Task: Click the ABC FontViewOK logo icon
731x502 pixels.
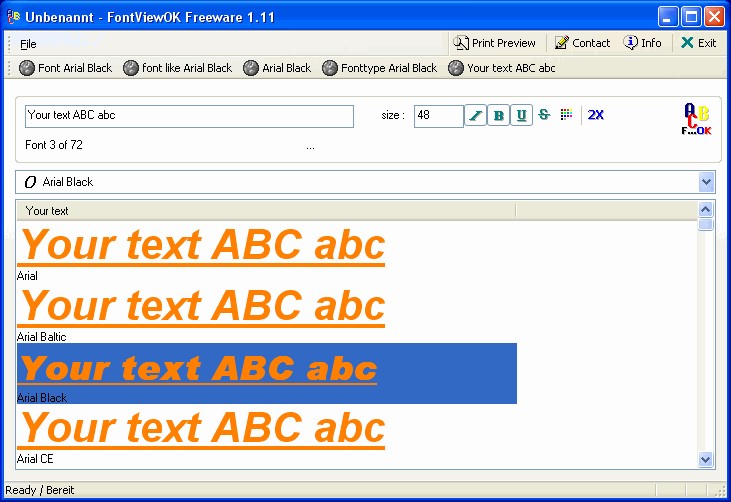Action: coord(697,119)
